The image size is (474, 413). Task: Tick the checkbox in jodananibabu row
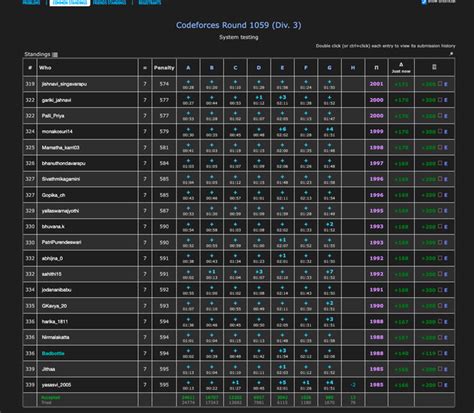coord(440,289)
